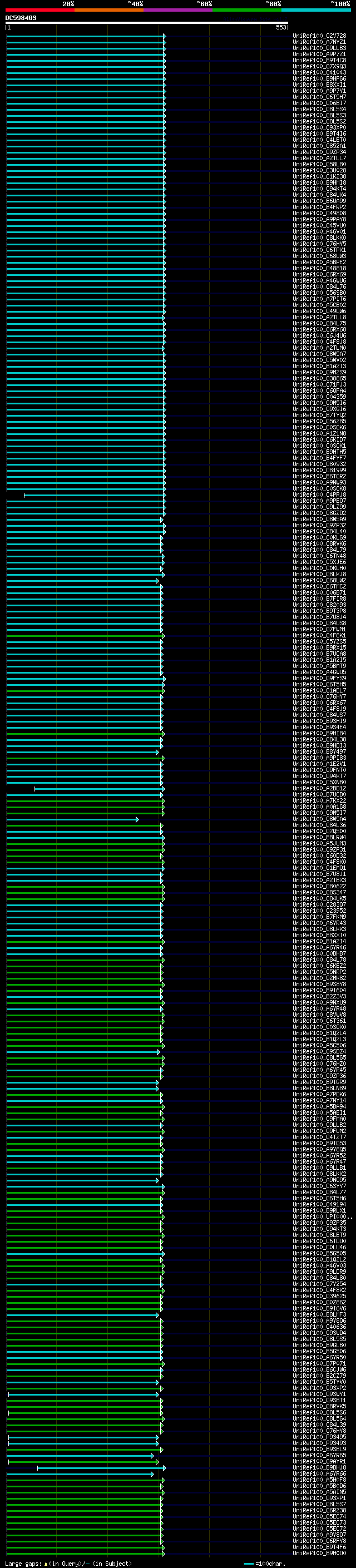Click the purple ~60% identity legend segment
Image resolution: width=356 pixels, height=1568 pixels.
point(179,10)
